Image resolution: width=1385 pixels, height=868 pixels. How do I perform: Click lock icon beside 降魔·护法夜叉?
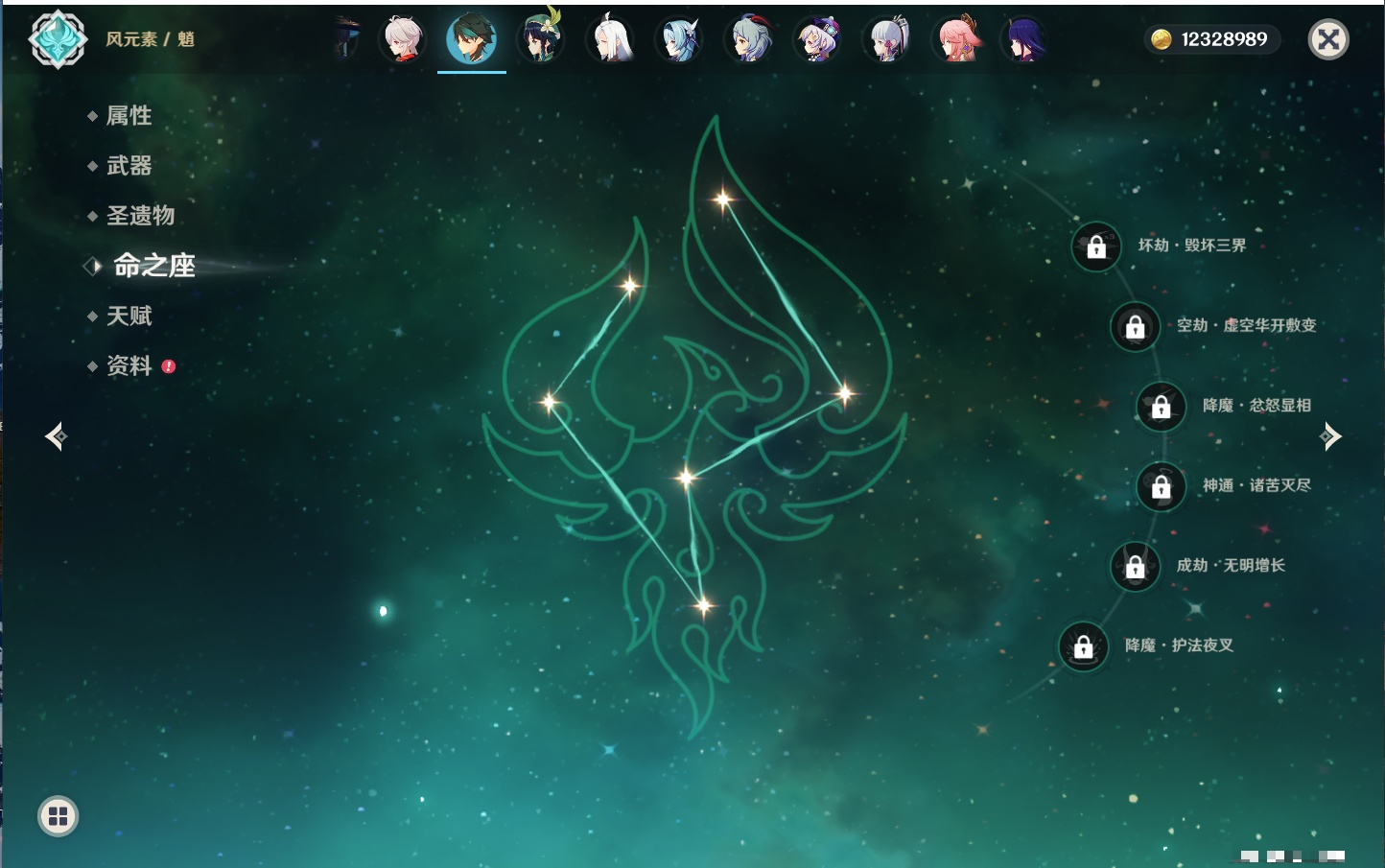click(x=1083, y=646)
